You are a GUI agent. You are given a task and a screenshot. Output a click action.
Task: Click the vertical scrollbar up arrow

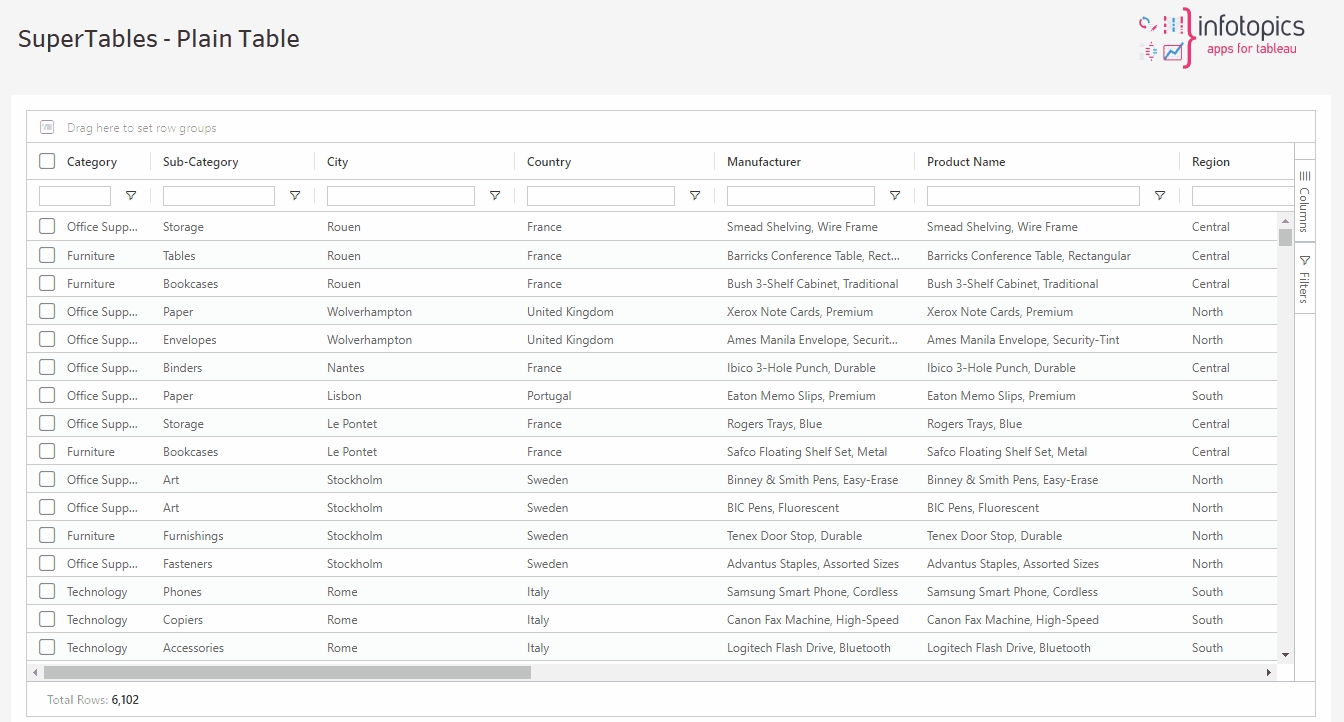tap(1285, 220)
